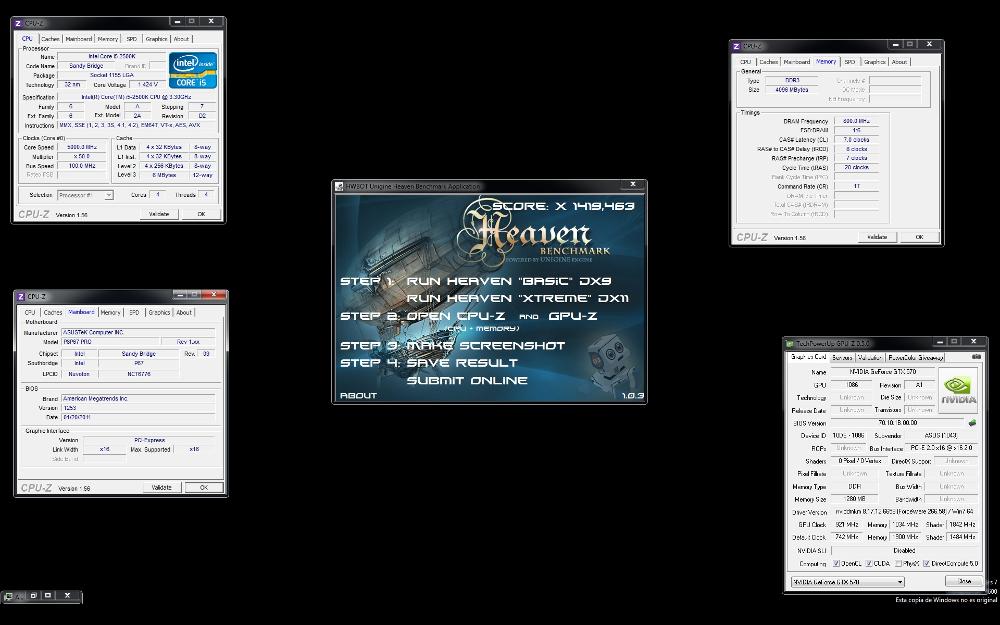Click Submit Online in Heaven window
1000x625 pixels.
(x=467, y=381)
